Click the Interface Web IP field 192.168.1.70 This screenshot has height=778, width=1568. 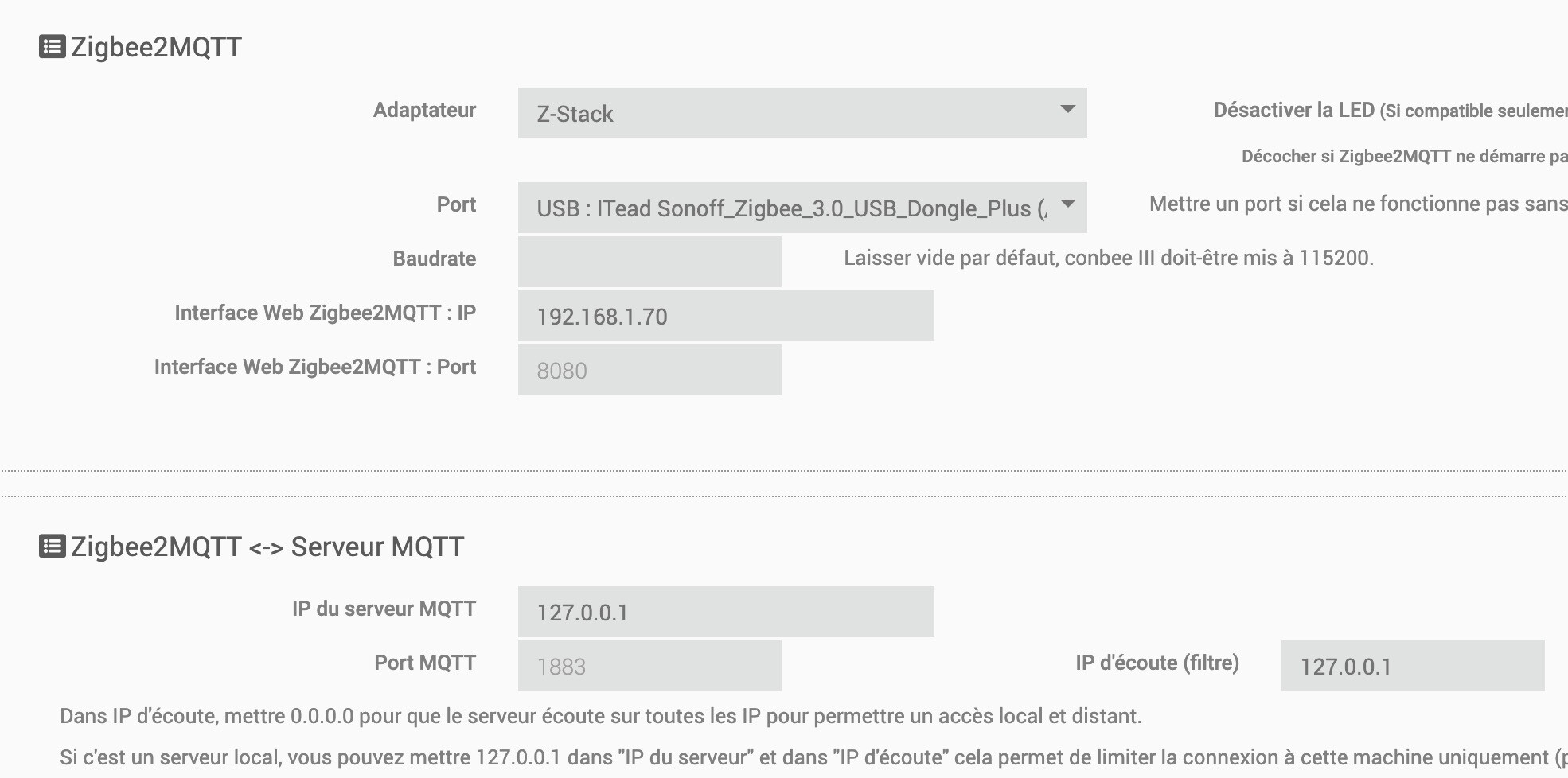pos(726,316)
